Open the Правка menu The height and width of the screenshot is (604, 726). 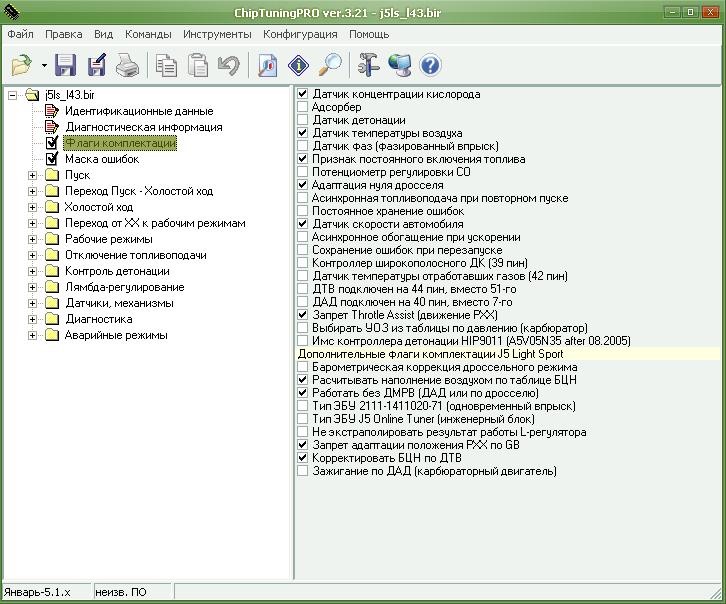point(63,34)
